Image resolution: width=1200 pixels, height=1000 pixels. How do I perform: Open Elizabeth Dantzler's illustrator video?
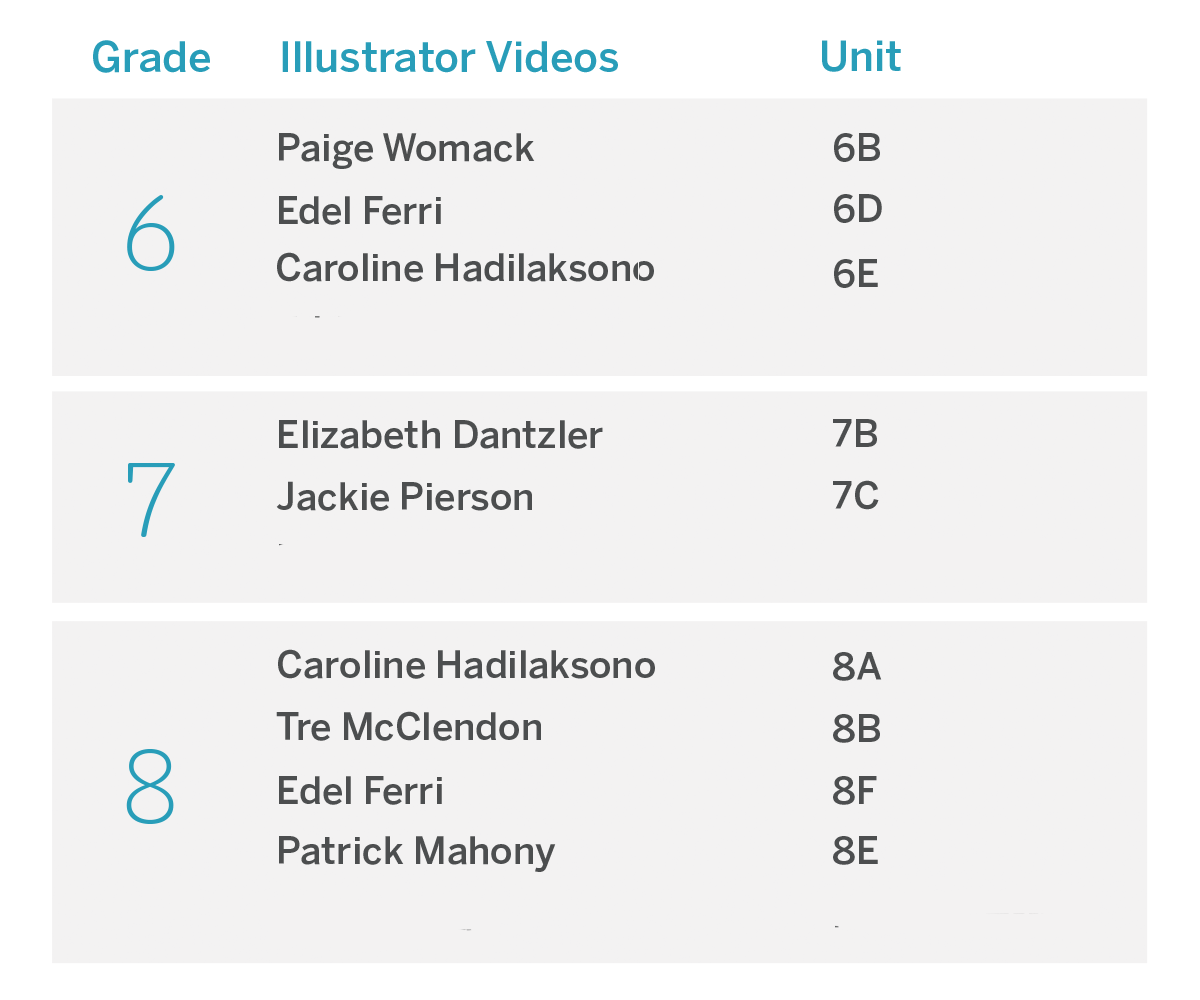click(x=439, y=436)
